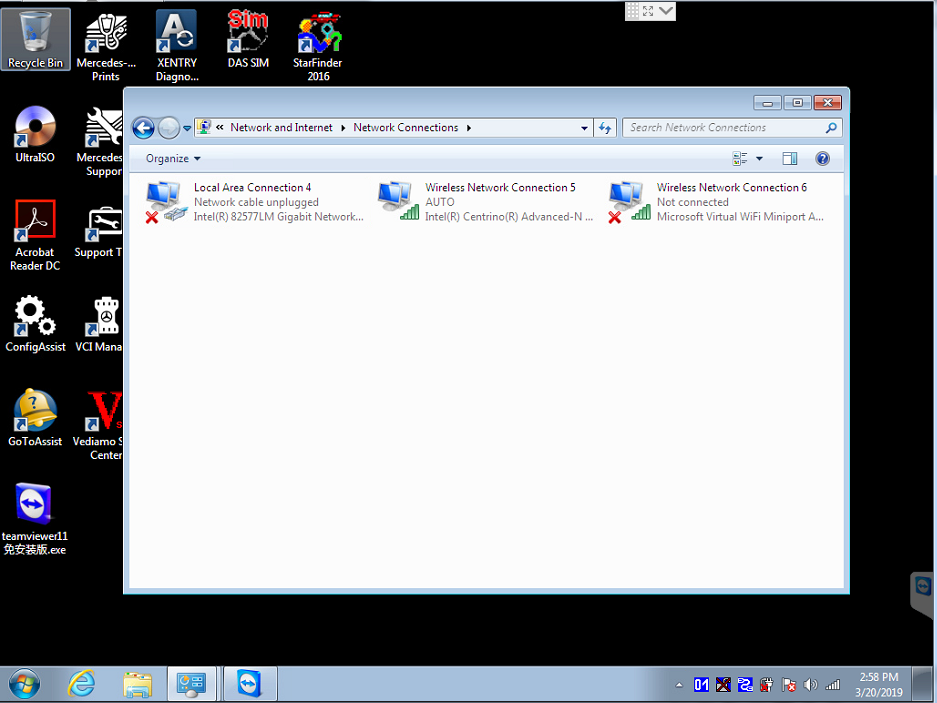The height and width of the screenshot is (703, 937).
Task: Open Windows Explorer from taskbar
Action: pos(137,684)
